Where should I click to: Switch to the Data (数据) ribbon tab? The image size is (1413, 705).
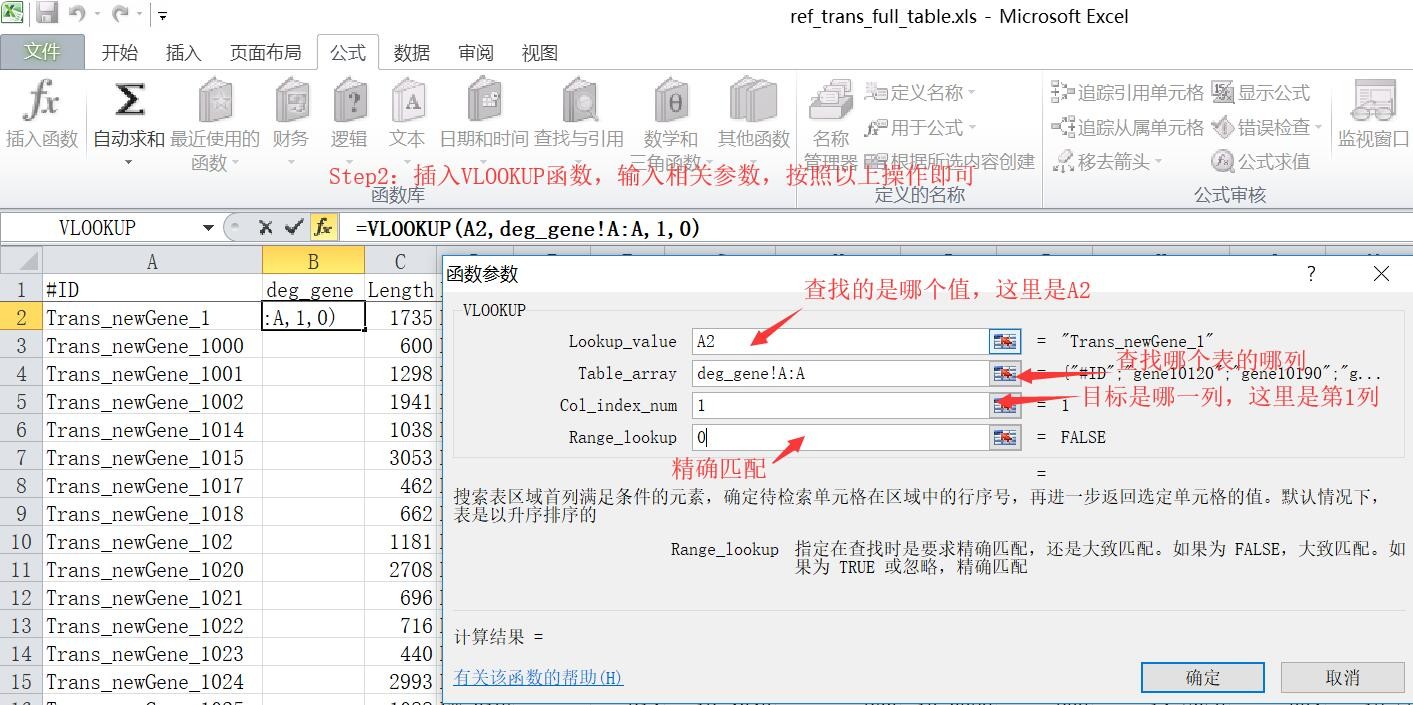(x=411, y=53)
